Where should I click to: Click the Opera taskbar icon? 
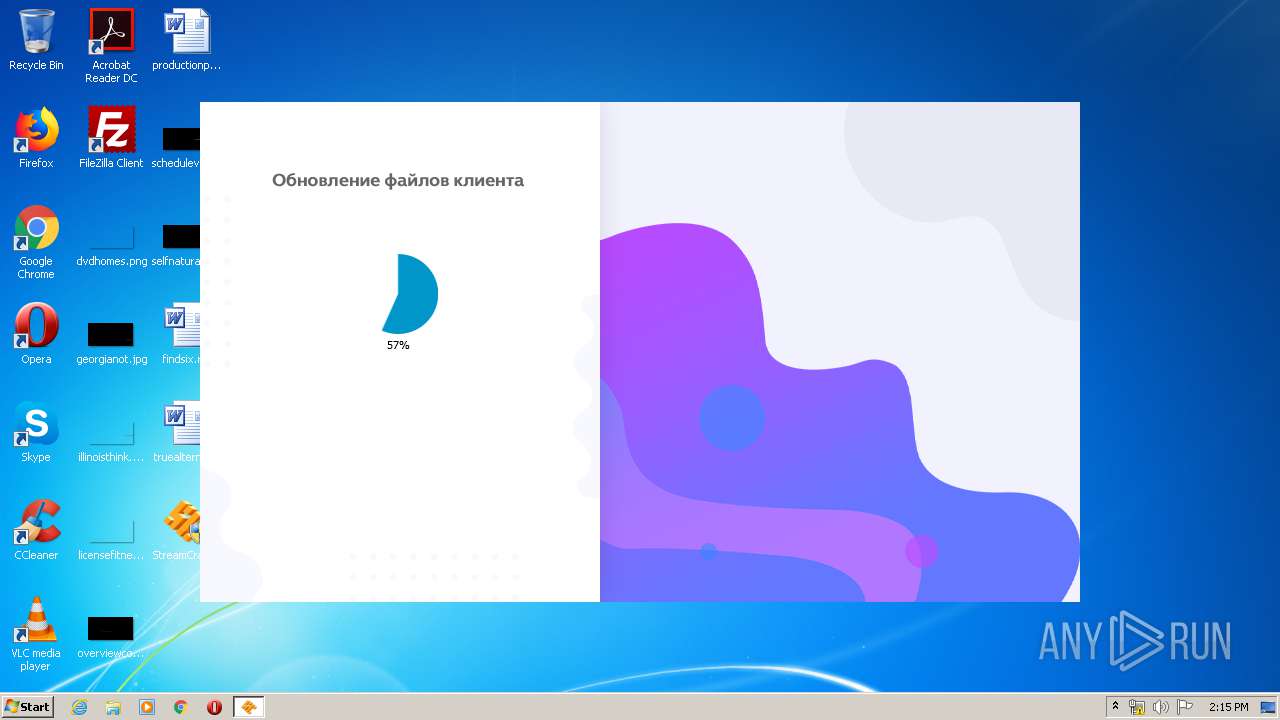click(x=214, y=707)
